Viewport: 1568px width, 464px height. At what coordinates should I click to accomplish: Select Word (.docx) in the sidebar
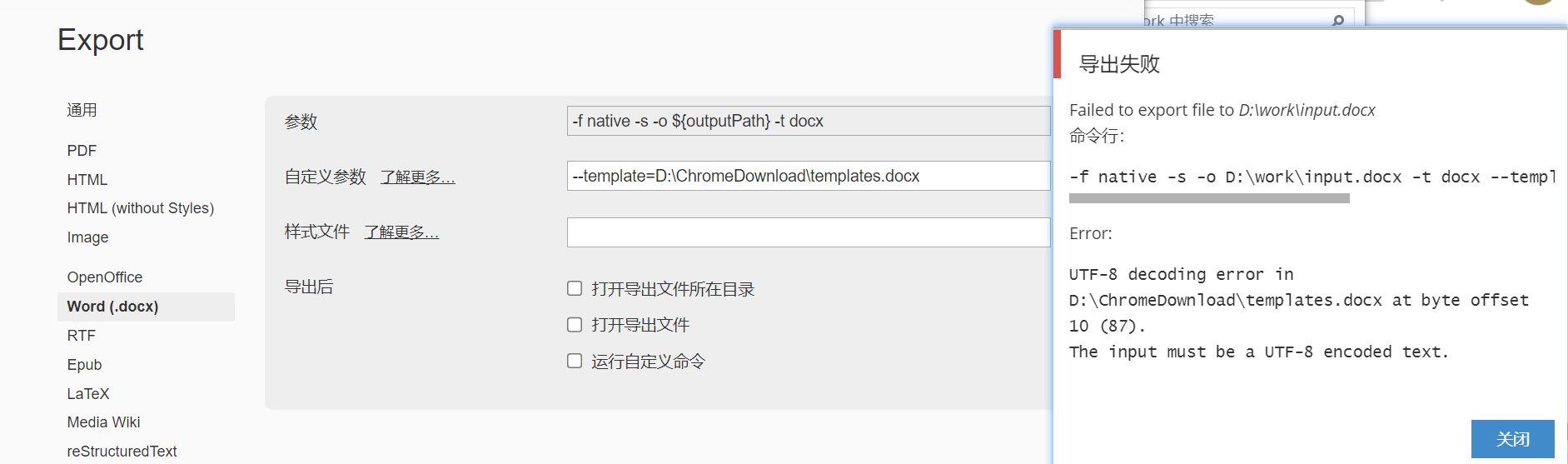[x=146, y=307]
